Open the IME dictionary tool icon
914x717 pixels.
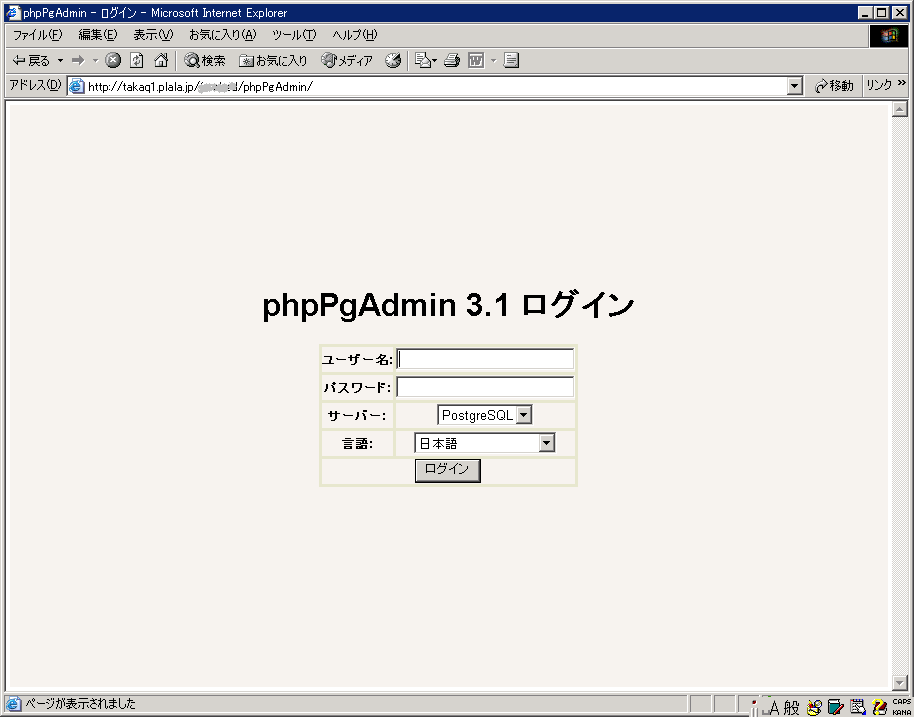tap(836, 708)
